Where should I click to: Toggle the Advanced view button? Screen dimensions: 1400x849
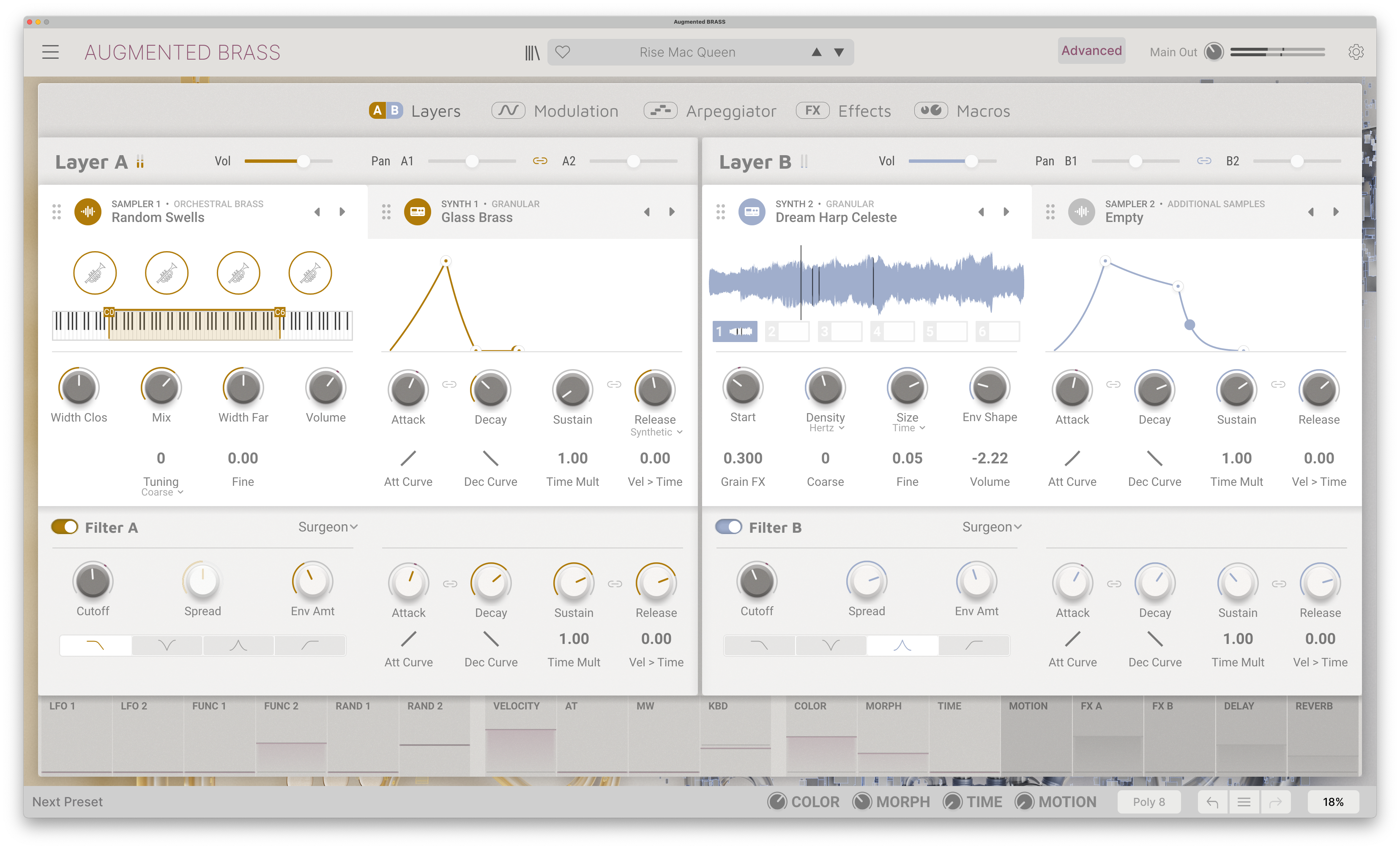pos(1091,51)
